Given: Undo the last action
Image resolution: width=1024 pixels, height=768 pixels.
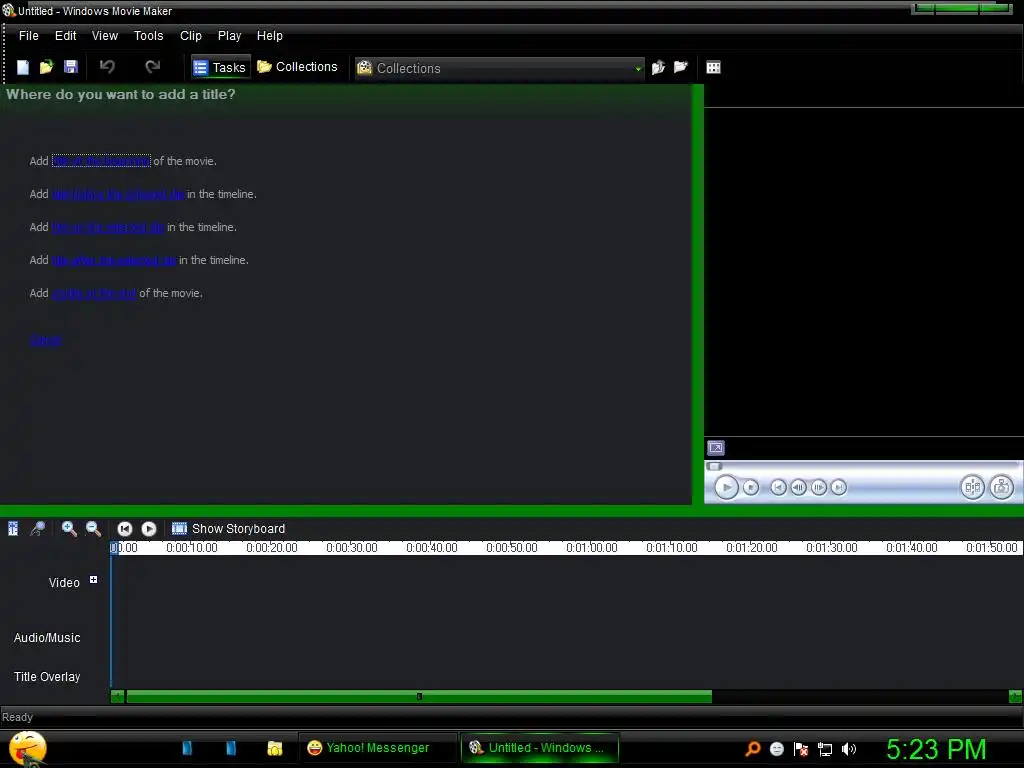Looking at the screenshot, I should click(107, 67).
